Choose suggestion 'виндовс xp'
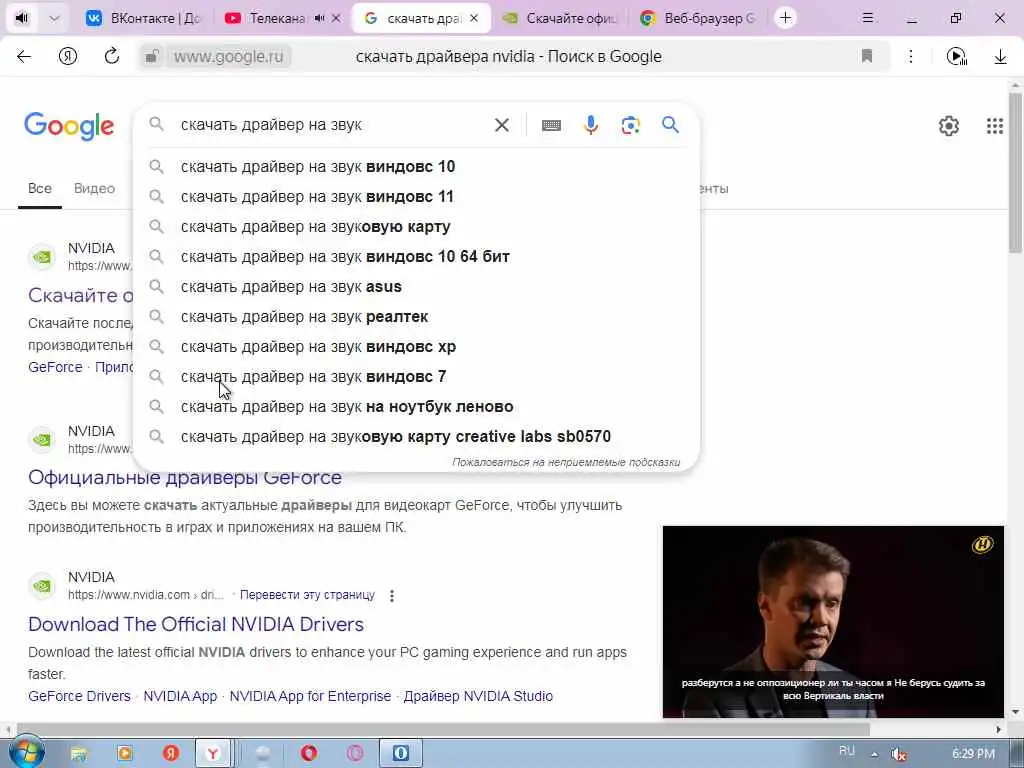This screenshot has width=1024, height=768. tap(416, 347)
